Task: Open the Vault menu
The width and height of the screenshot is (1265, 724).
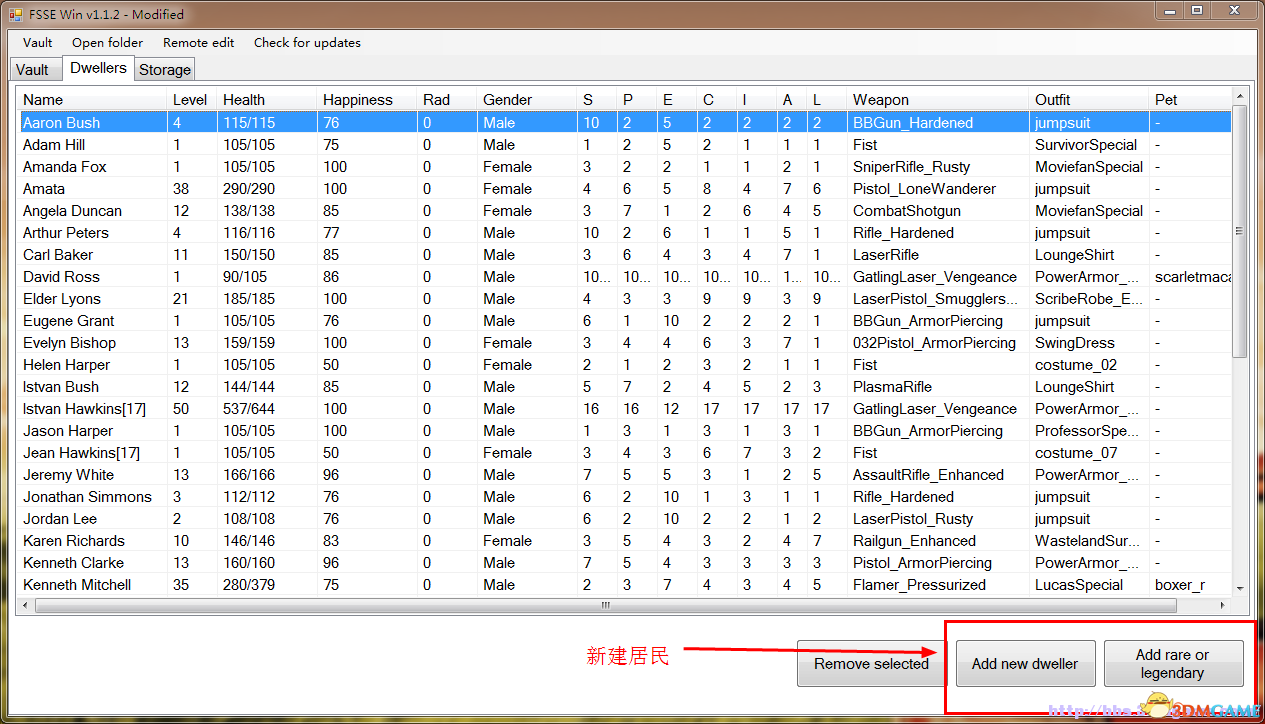Action: 38,43
